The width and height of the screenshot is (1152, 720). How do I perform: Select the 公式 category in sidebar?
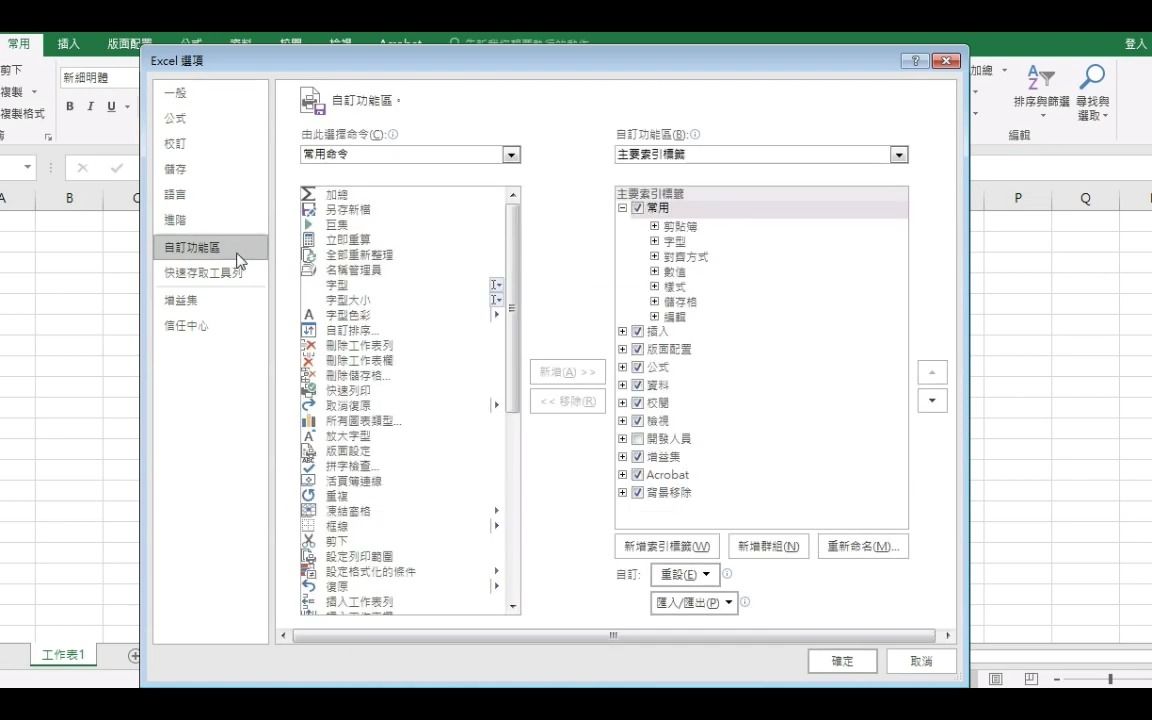174,118
